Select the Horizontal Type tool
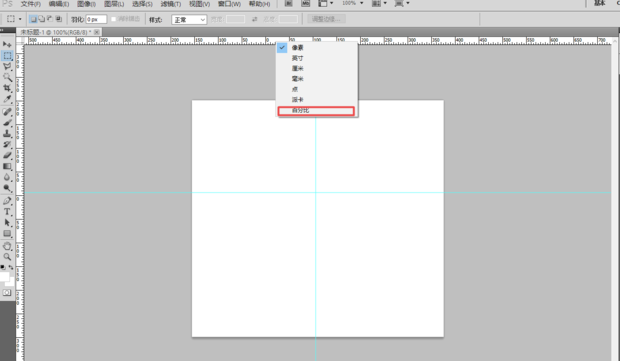The image size is (620, 361). click(x=7, y=212)
